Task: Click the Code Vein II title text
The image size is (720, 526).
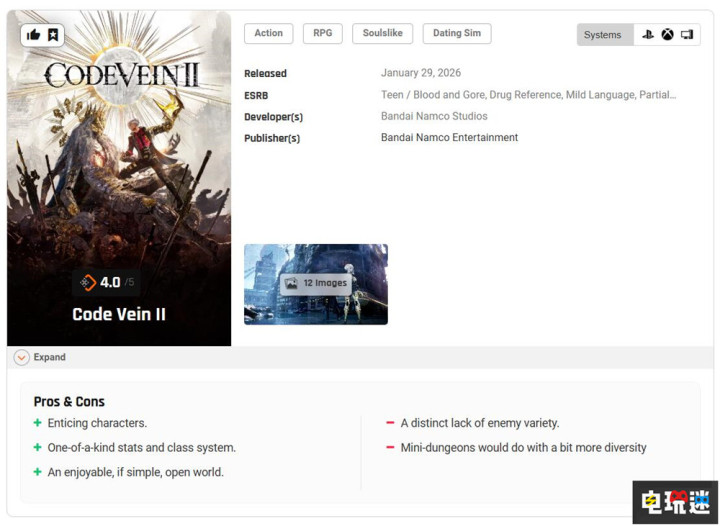Action: [119, 314]
